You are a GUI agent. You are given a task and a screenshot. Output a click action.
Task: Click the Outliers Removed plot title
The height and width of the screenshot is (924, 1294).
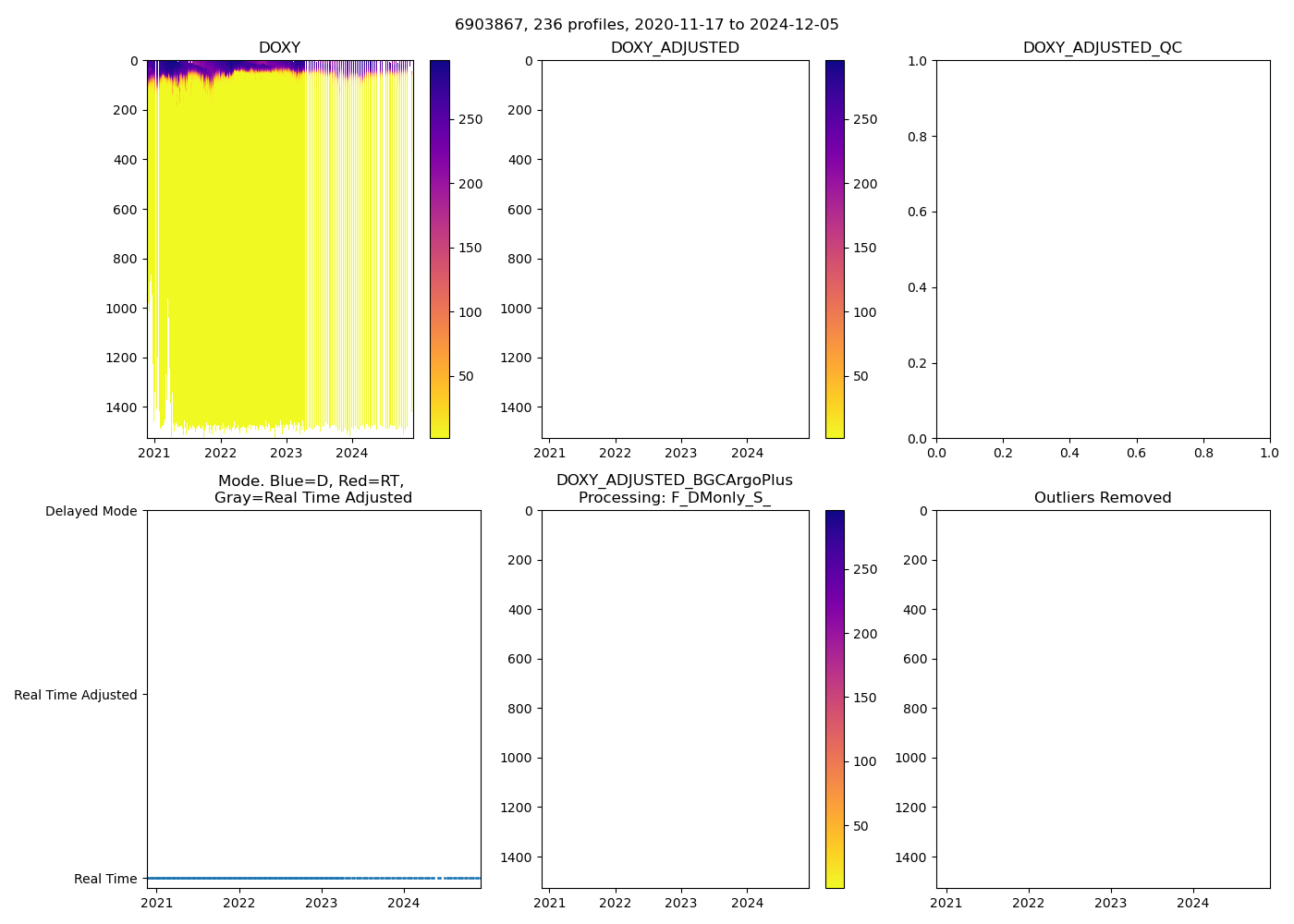tap(1102, 498)
